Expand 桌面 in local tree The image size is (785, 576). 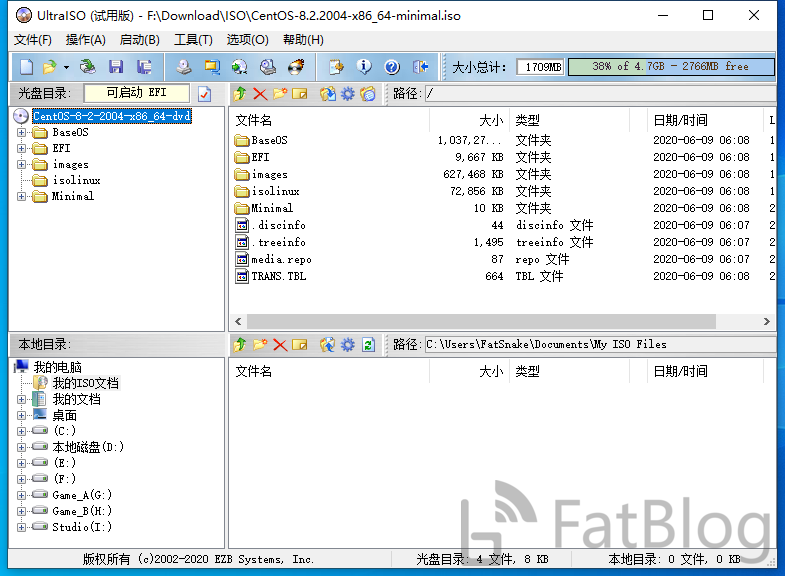pyautogui.click(x=21, y=416)
